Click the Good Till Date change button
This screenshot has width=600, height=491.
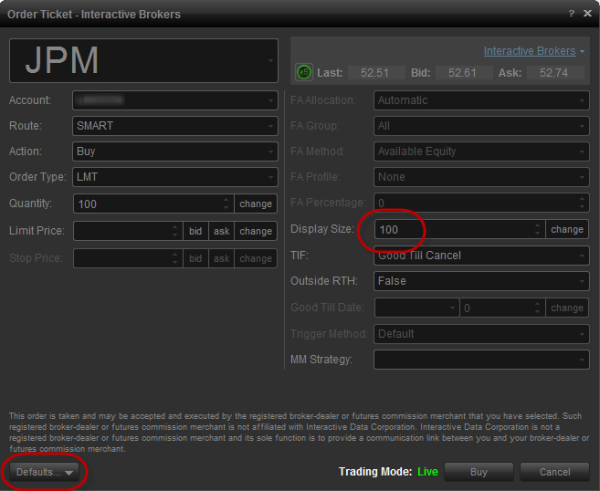point(567,308)
